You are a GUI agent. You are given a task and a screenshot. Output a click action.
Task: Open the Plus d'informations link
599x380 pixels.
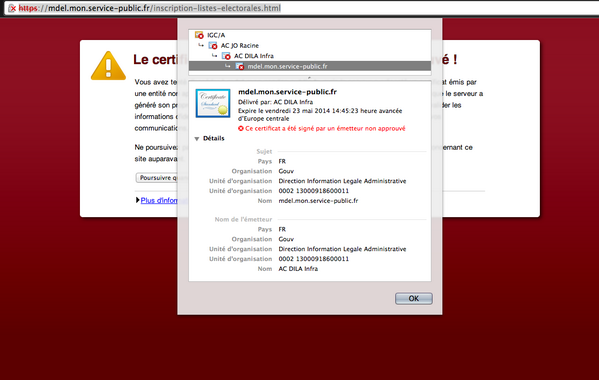[159, 200]
